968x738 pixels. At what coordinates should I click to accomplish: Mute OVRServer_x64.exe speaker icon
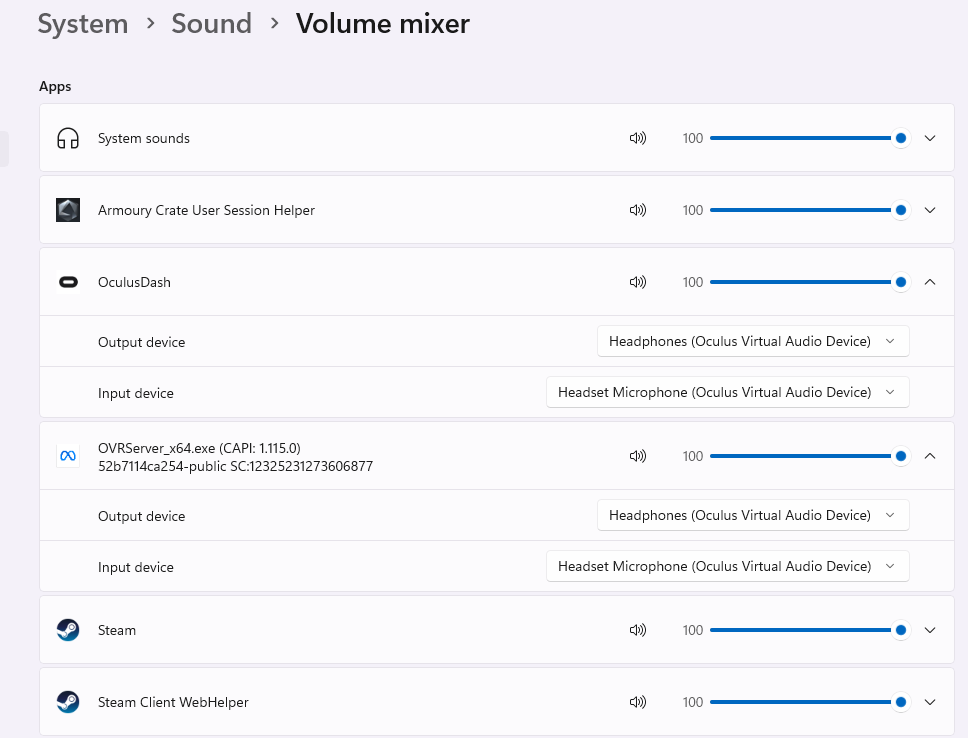pyautogui.click(x=638, y=456)
